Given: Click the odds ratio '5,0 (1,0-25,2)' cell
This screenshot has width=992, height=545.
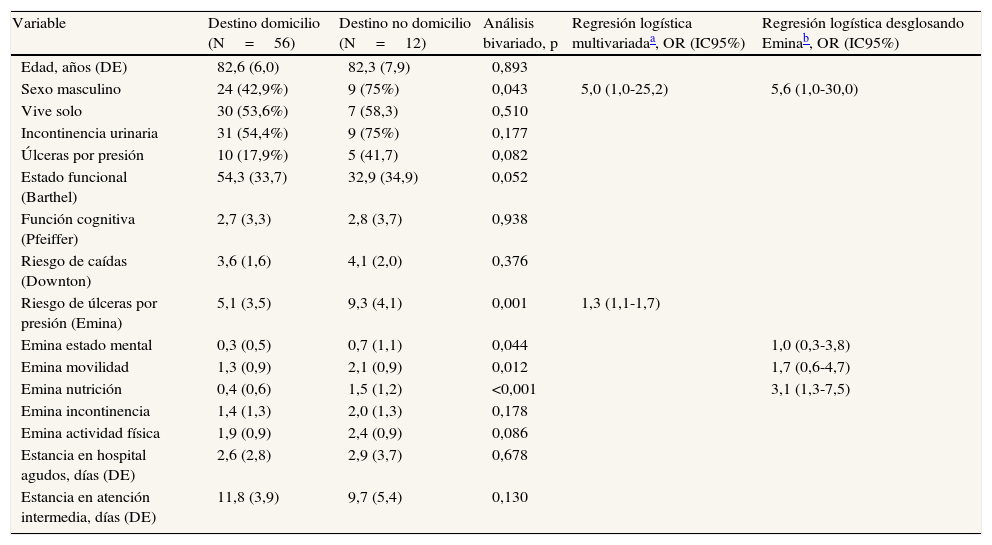Looking at the screenshot, I should 624,89.
